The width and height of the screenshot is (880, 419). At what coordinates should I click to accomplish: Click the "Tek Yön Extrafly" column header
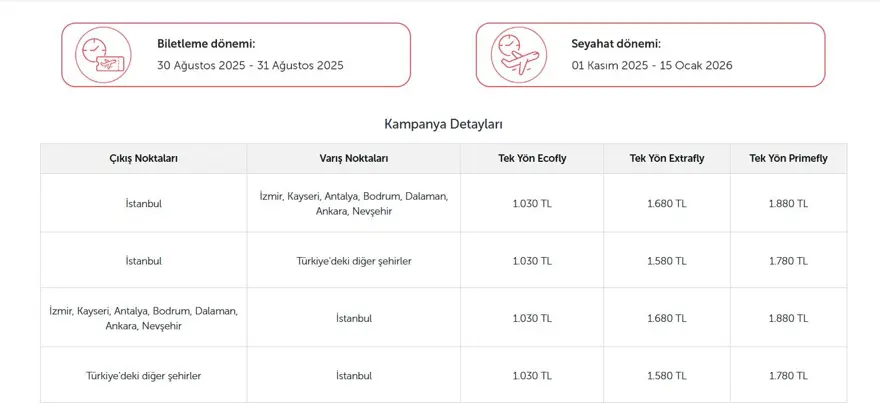pos(667,158)
